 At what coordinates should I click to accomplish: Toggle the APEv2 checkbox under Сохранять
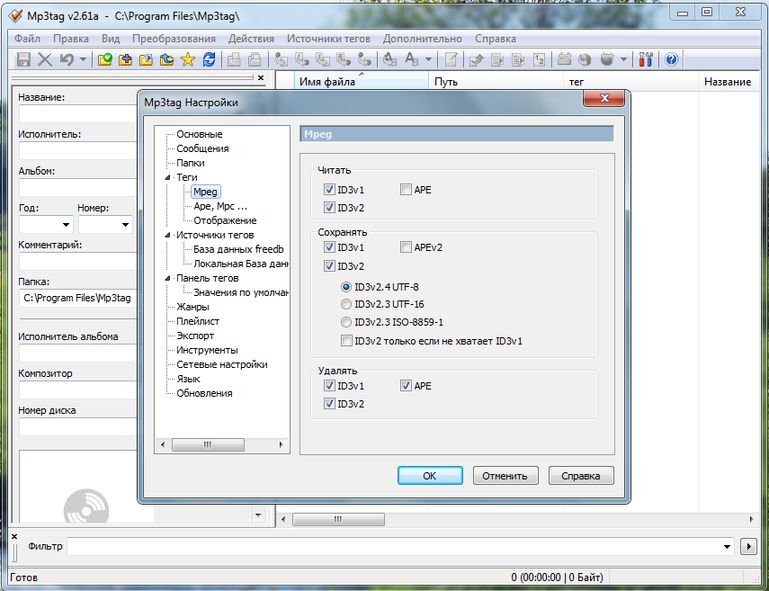point(406,247)
